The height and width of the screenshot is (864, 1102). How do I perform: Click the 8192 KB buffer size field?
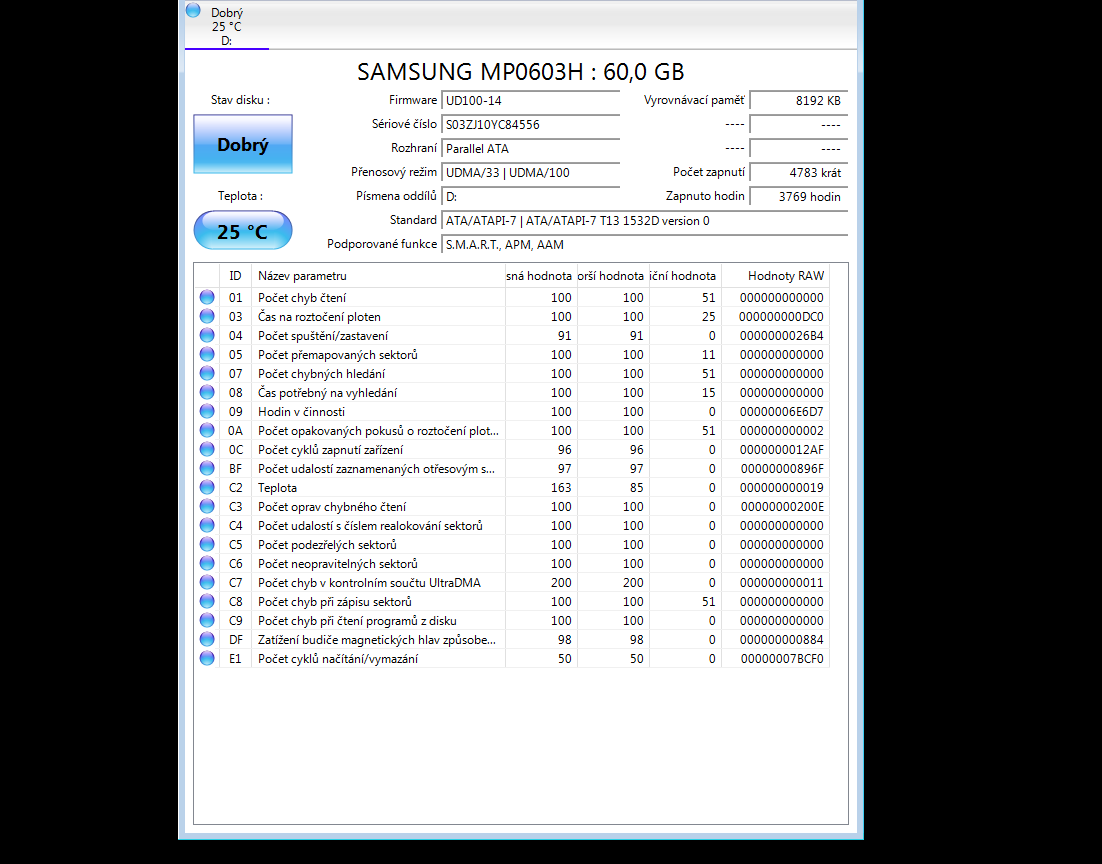(798, 101)
